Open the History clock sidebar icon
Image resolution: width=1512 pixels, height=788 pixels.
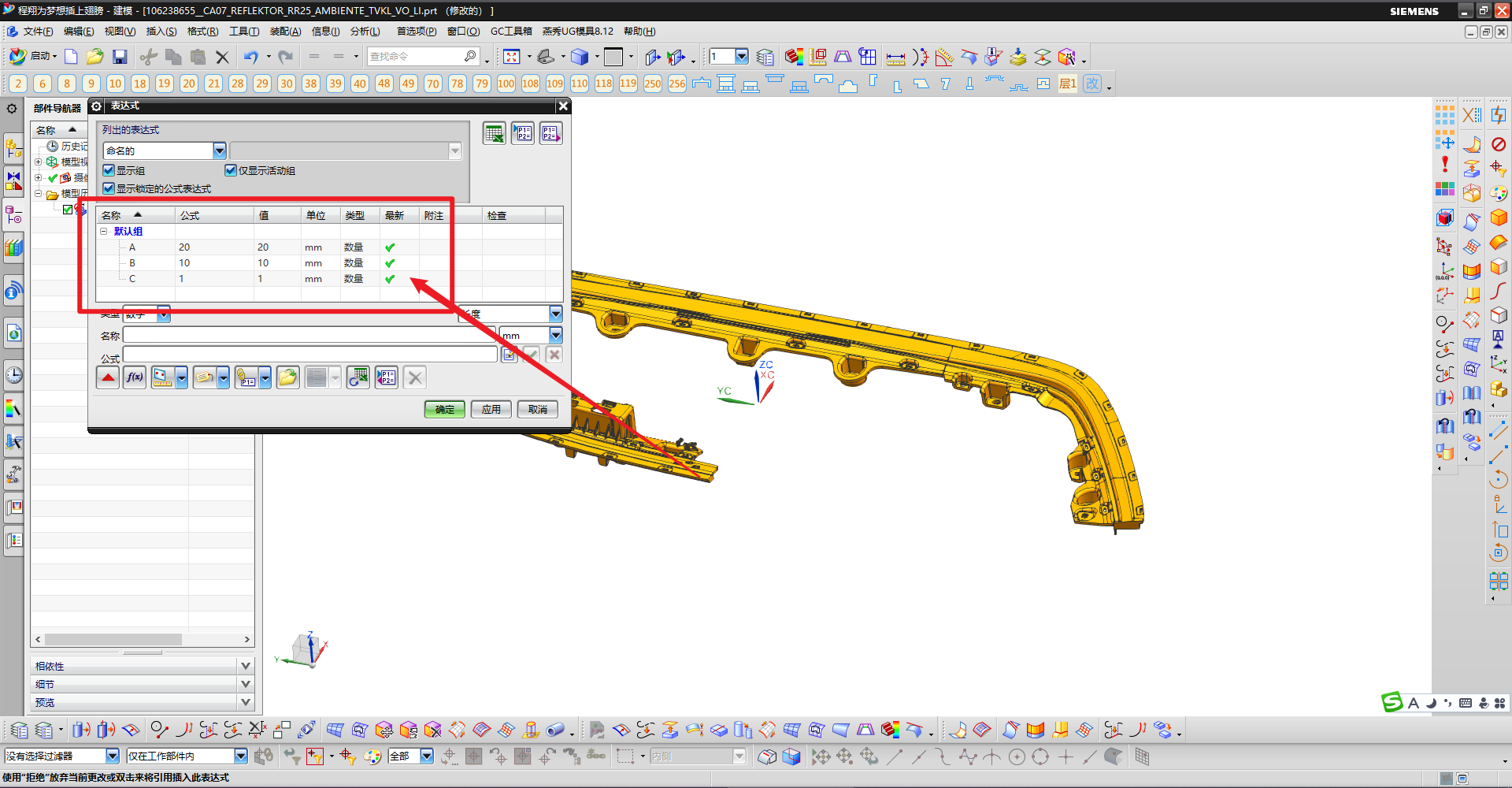(14, 375)
